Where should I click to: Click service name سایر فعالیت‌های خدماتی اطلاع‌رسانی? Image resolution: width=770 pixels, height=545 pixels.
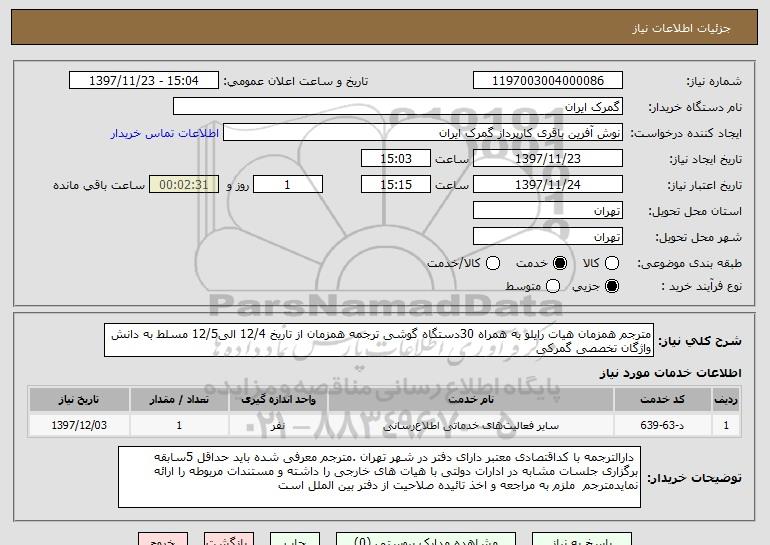471,425
